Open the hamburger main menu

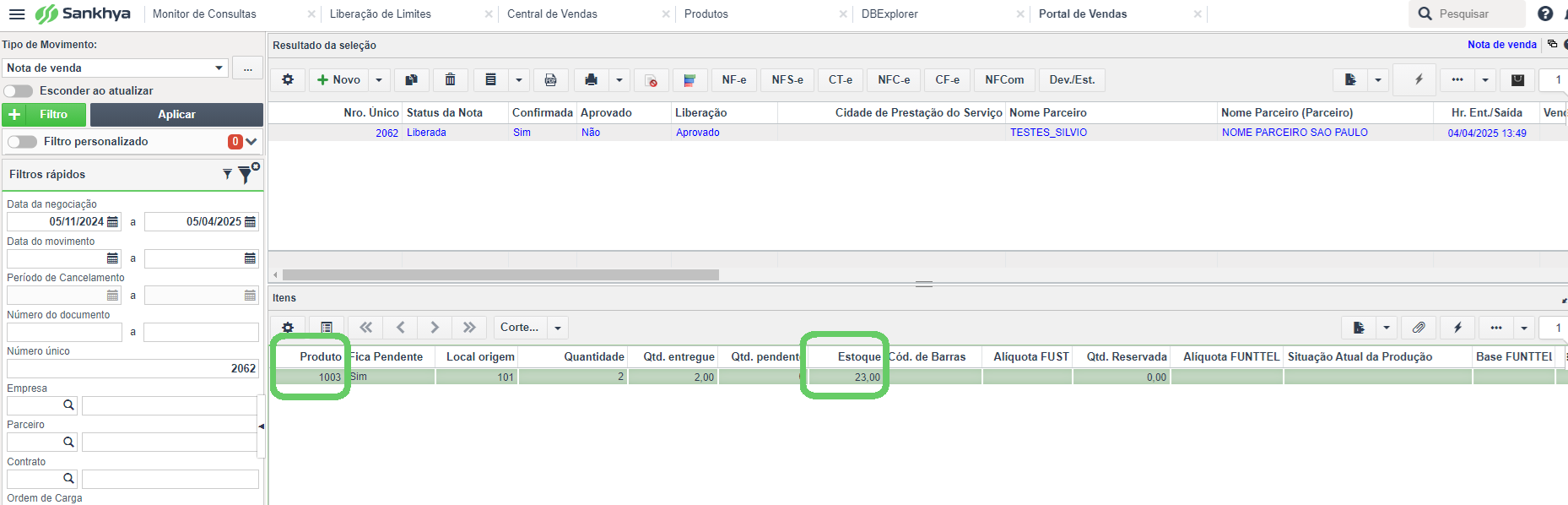tap(16, 14)
